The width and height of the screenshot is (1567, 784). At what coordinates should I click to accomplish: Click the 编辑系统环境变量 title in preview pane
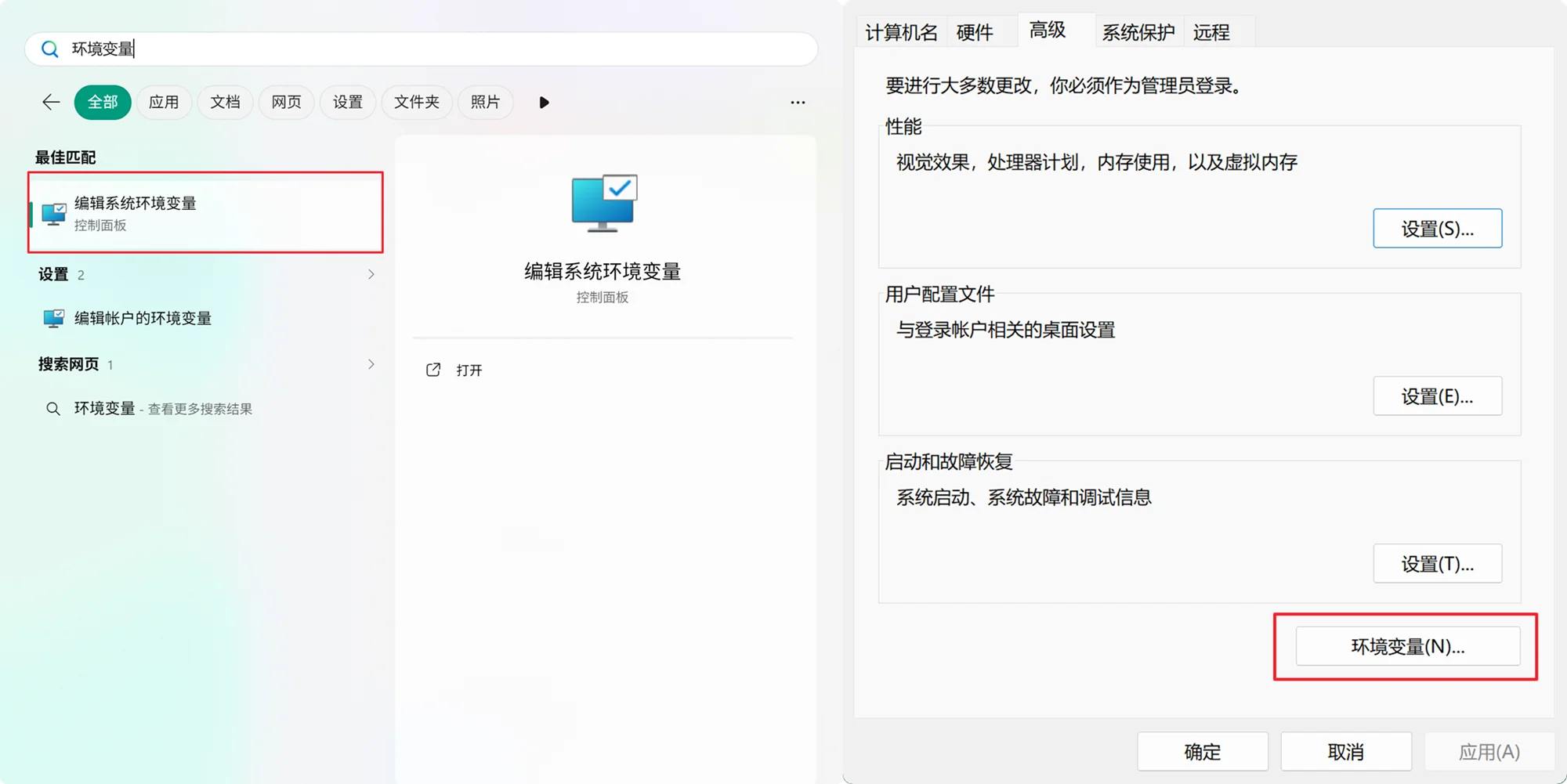[x=603, y=272]
